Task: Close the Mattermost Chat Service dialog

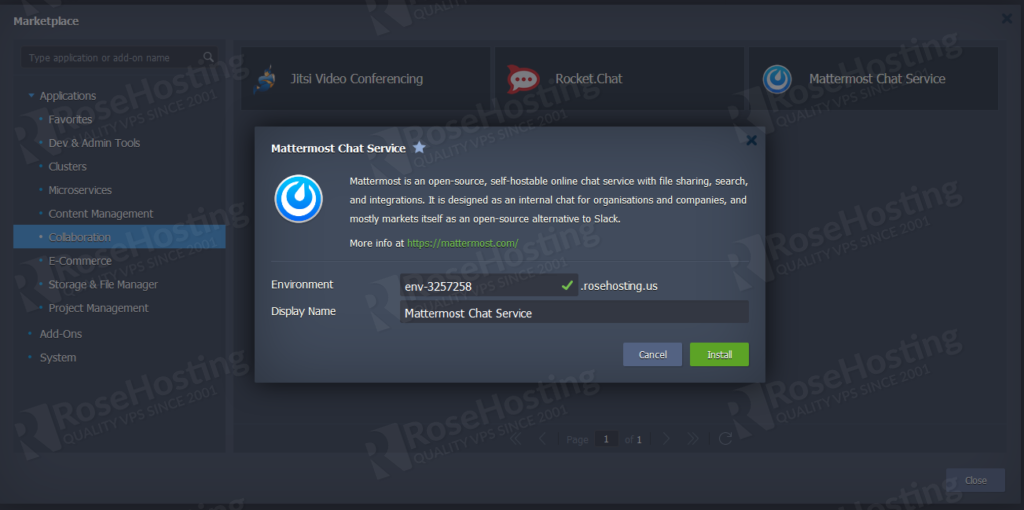Action: tap(751, 141)
